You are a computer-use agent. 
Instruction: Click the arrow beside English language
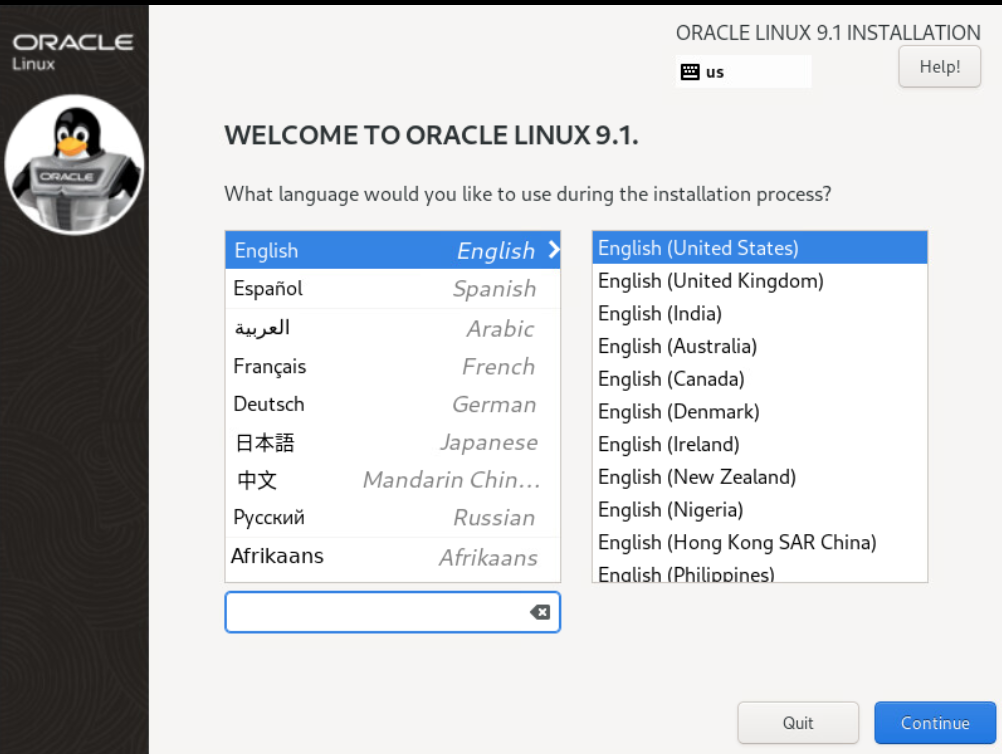click(553, 250)
